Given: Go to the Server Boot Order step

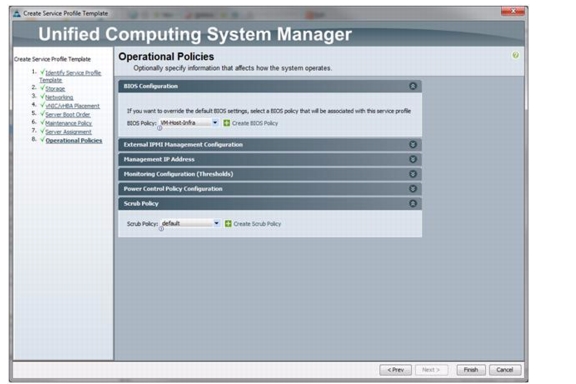Looking at the screenshot, I should coord(68,114).
